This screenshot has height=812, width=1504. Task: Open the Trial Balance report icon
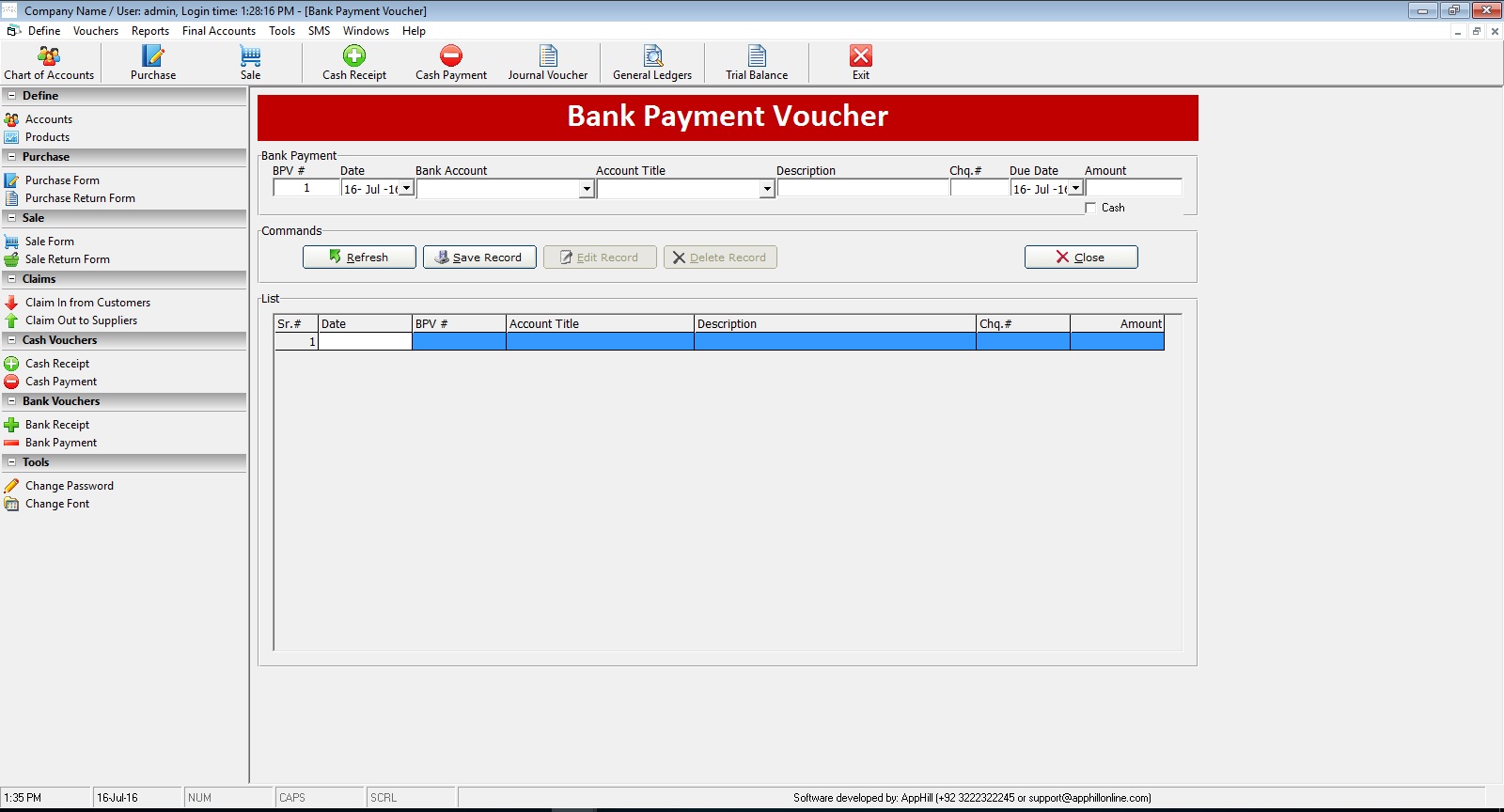tap(757, 63)
